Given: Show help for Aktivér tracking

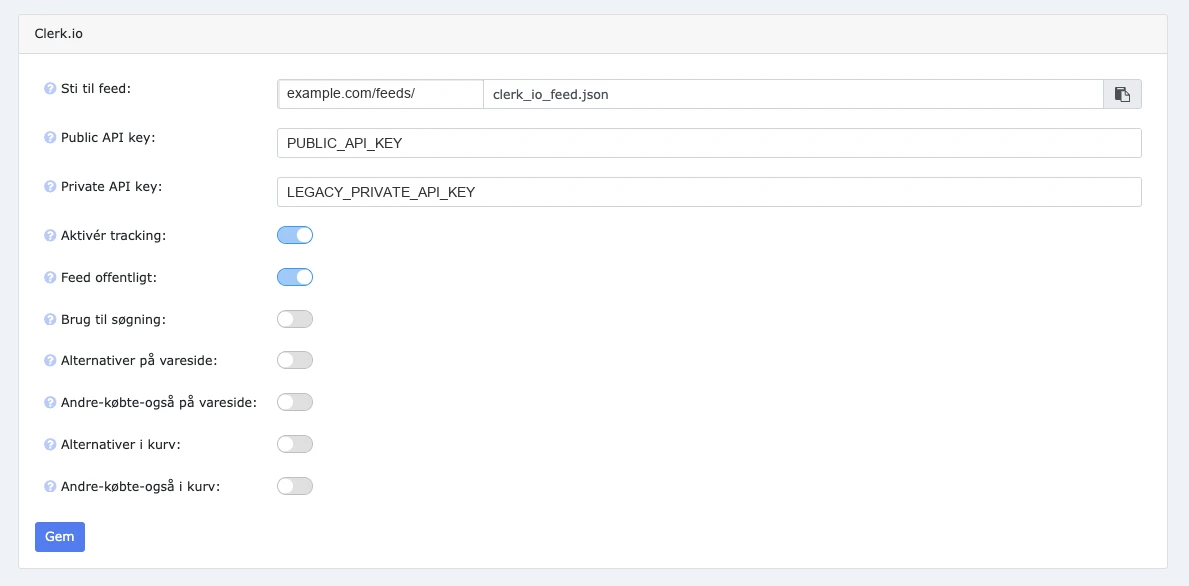Looking at the screenshot, I should (51, 236).
